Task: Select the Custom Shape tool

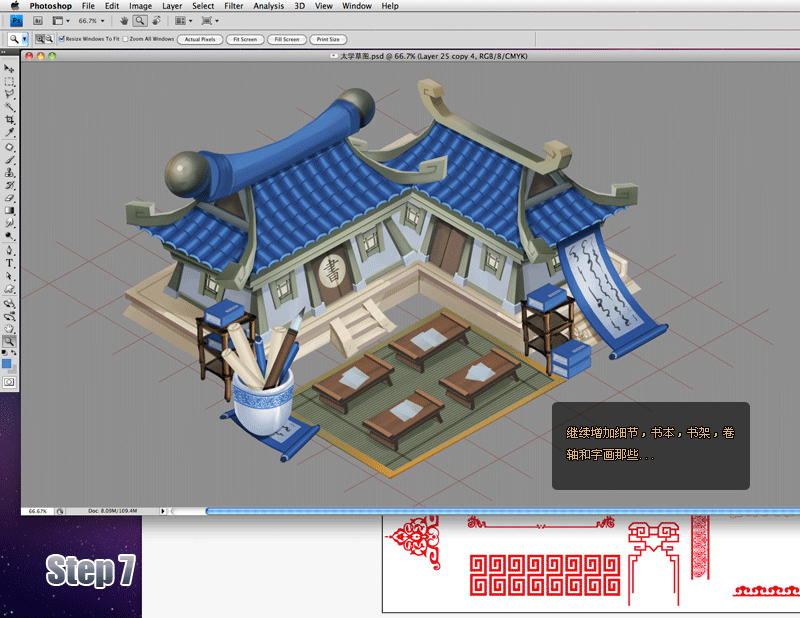Action: (x=9, y=289)
